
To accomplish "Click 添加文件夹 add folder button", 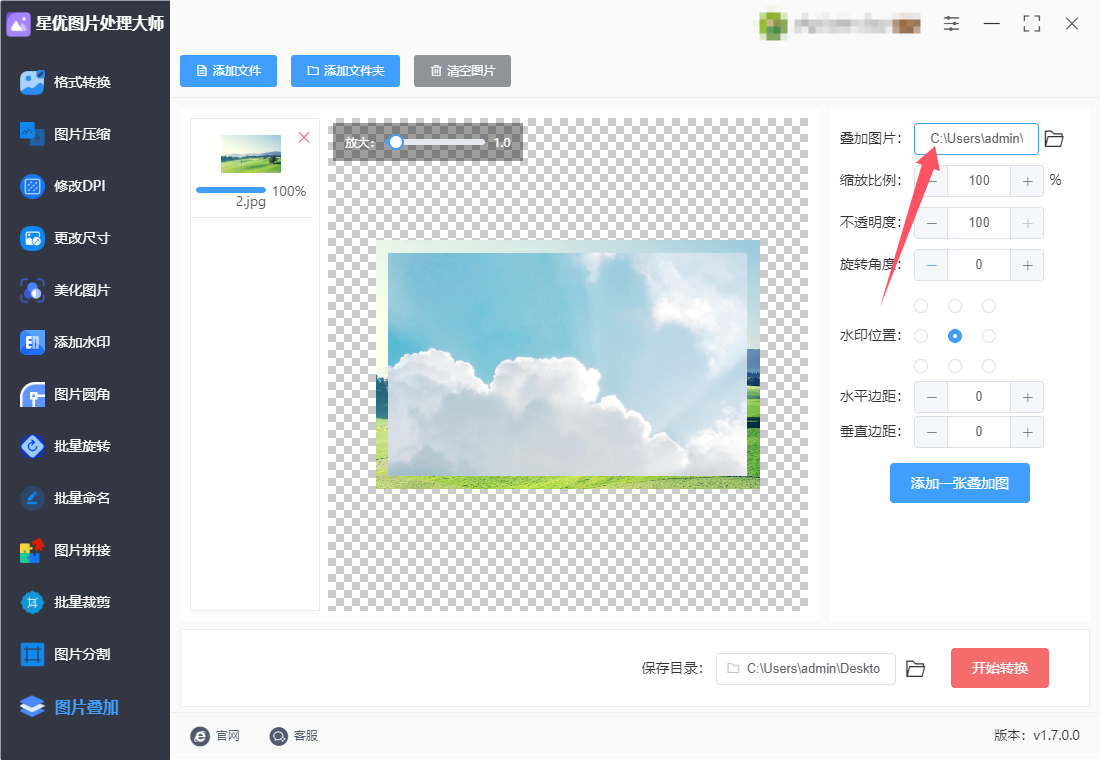I will point(345,71).
